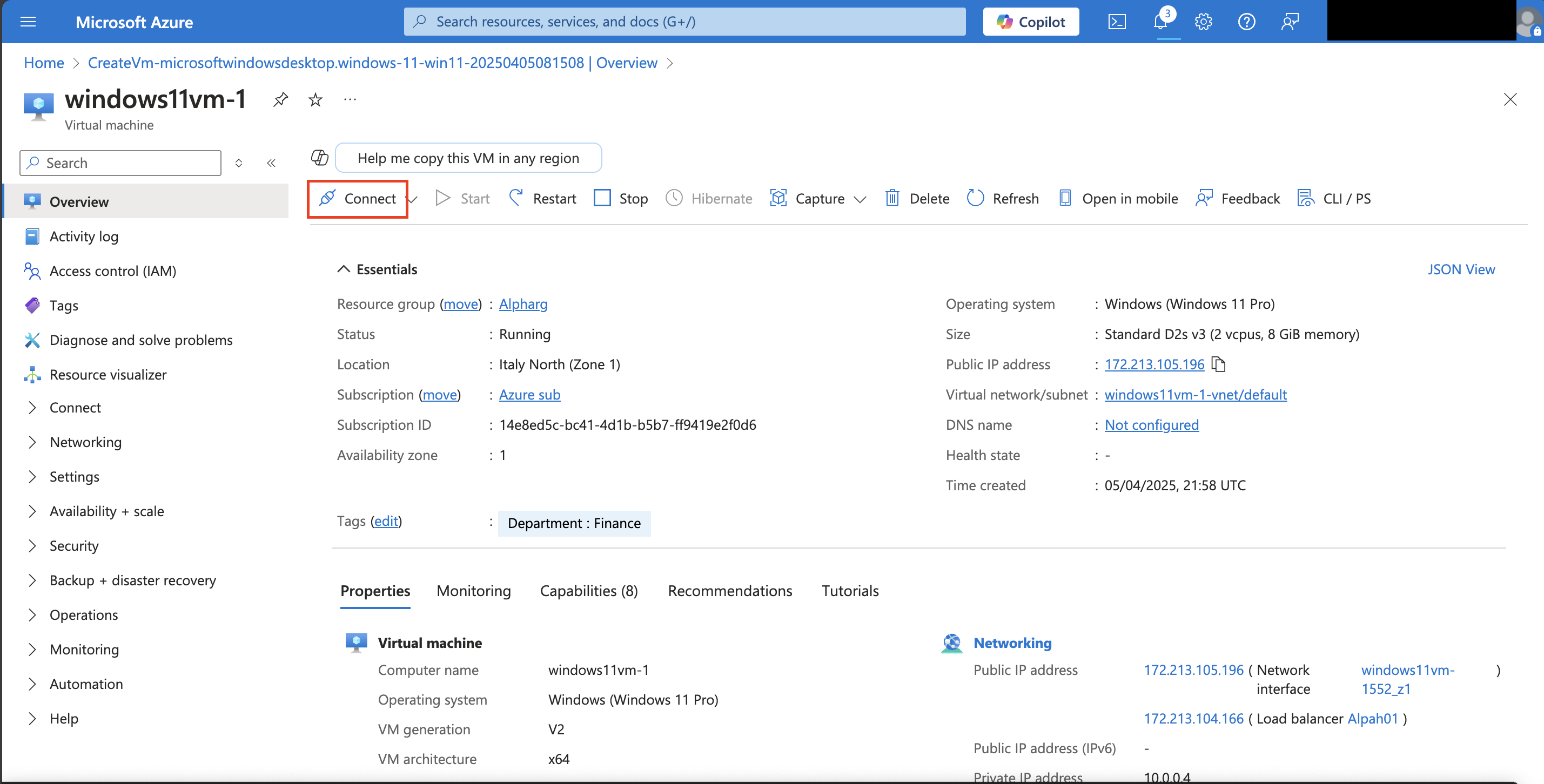Pin windows11vm-1 to the dashboard
Screen dimensions: 1544x784
click(280, 99)
